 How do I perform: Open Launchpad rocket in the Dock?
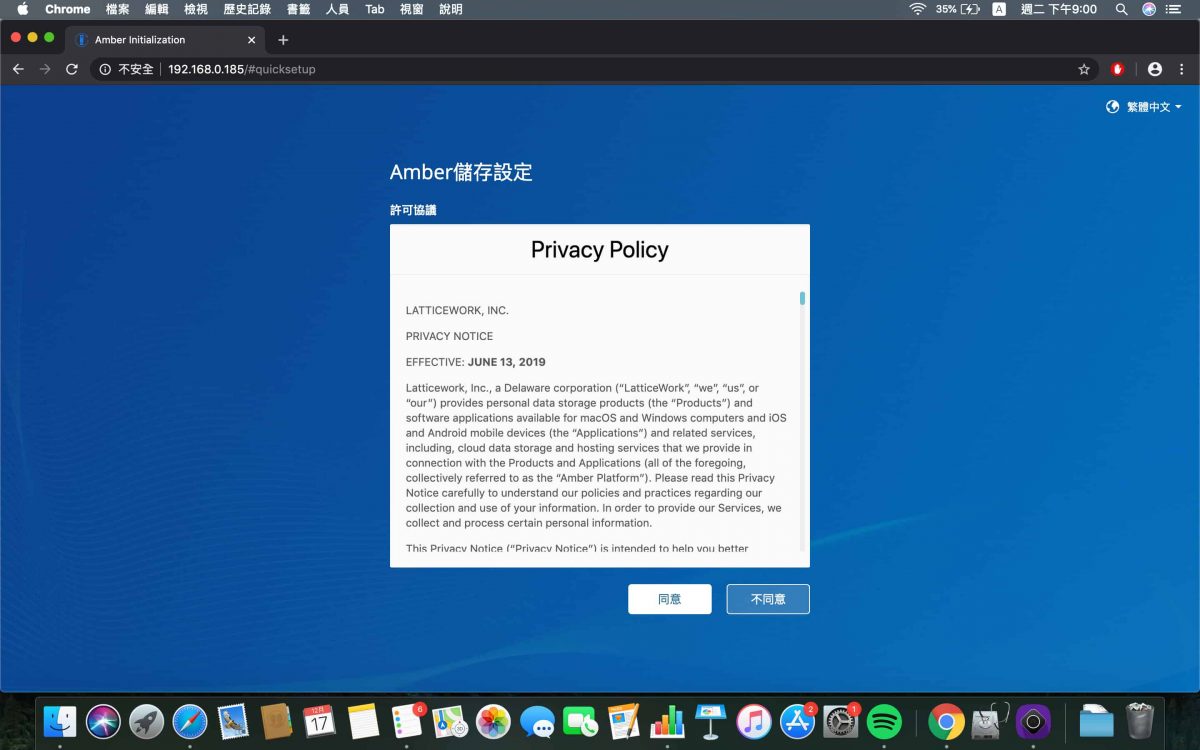tap(146, 721)
